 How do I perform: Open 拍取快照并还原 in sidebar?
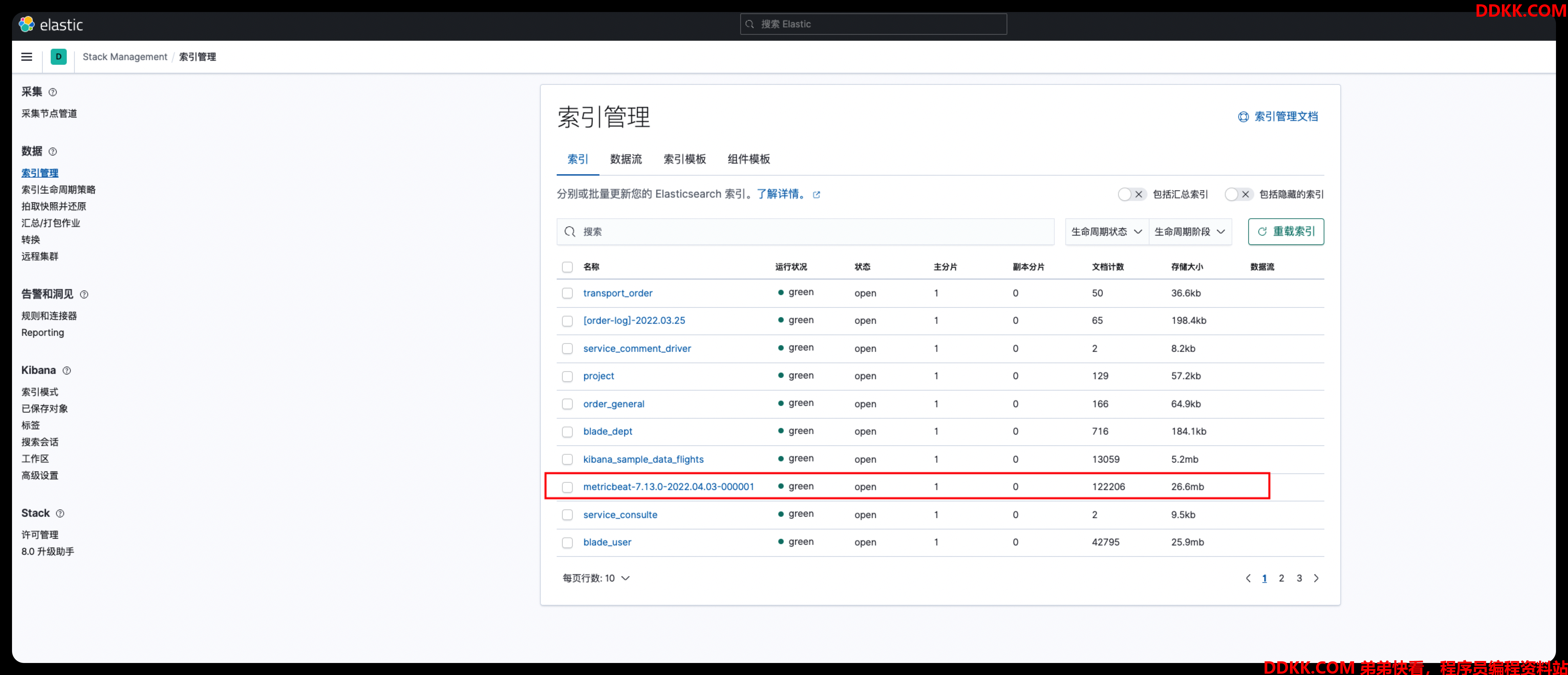(53, 206)
